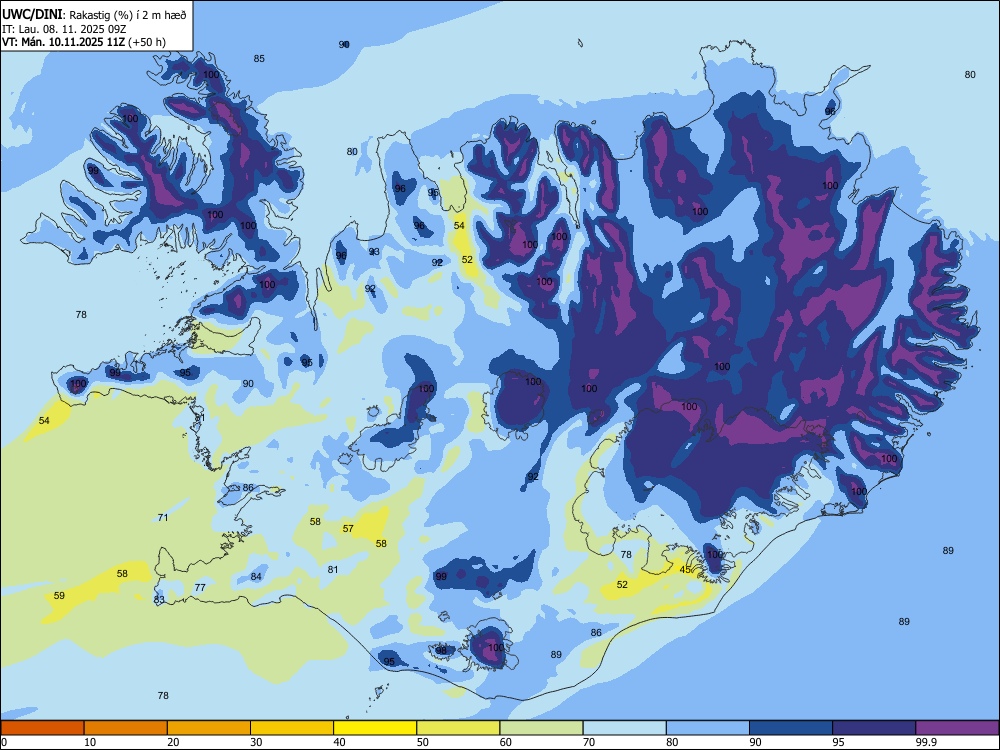Click the legend label '70'
The height and width of the screenshot is (750, 1000).
click(x=589, y=742)
